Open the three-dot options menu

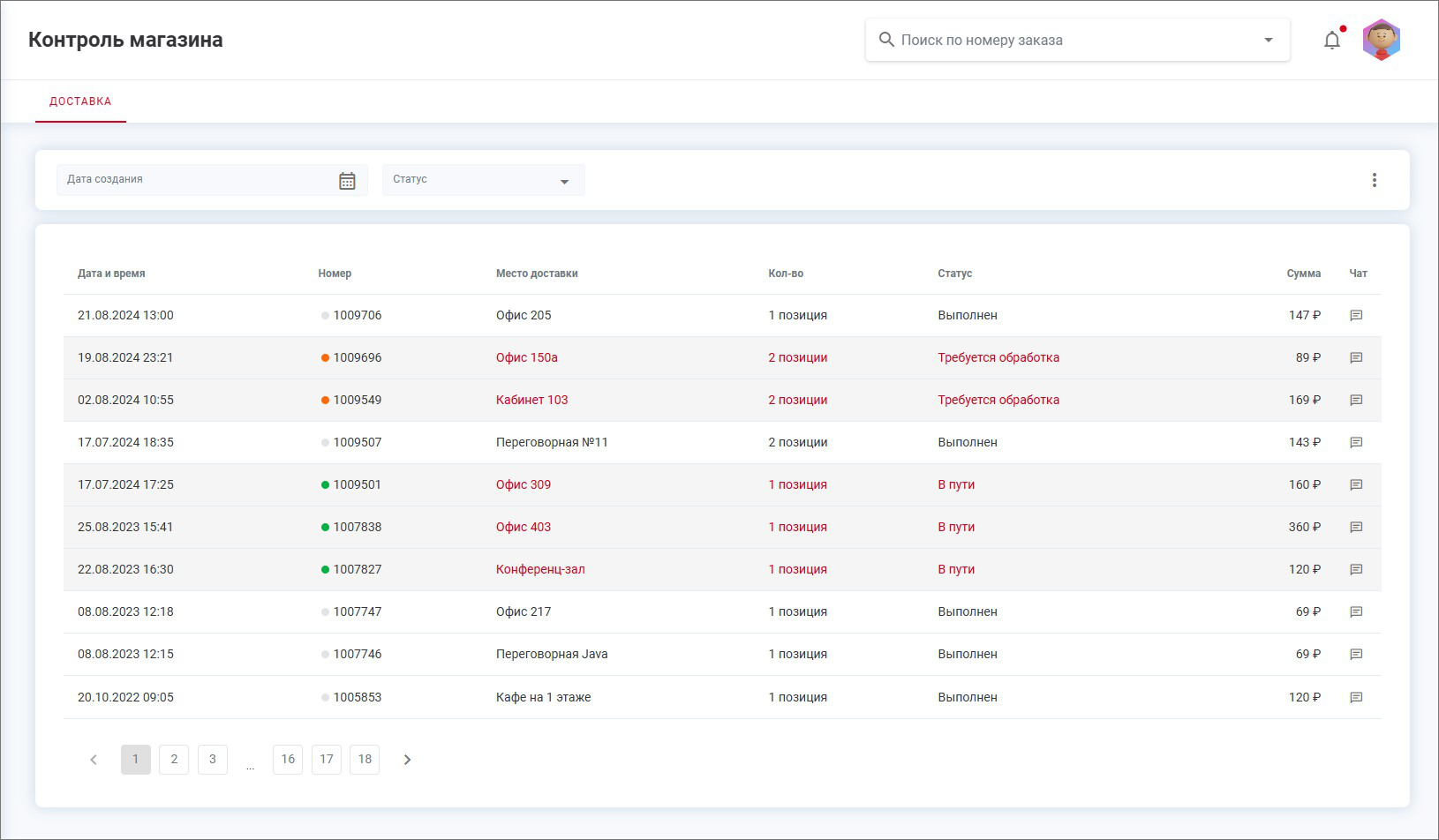1374,180
